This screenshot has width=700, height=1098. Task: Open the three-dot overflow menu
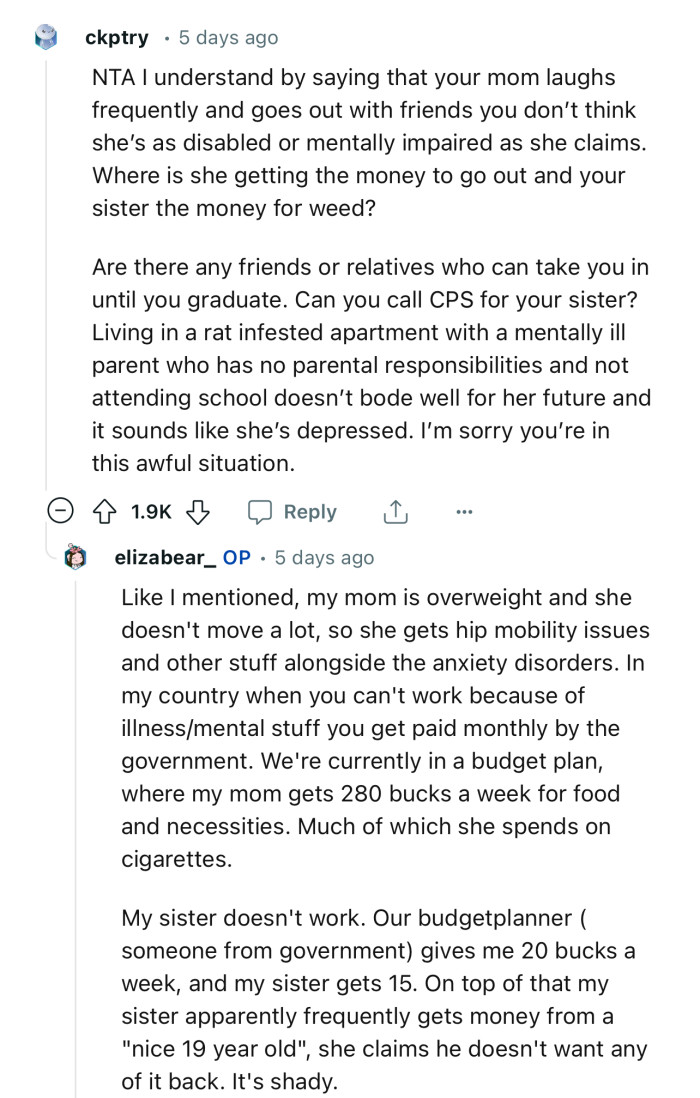tap(464, 511)
